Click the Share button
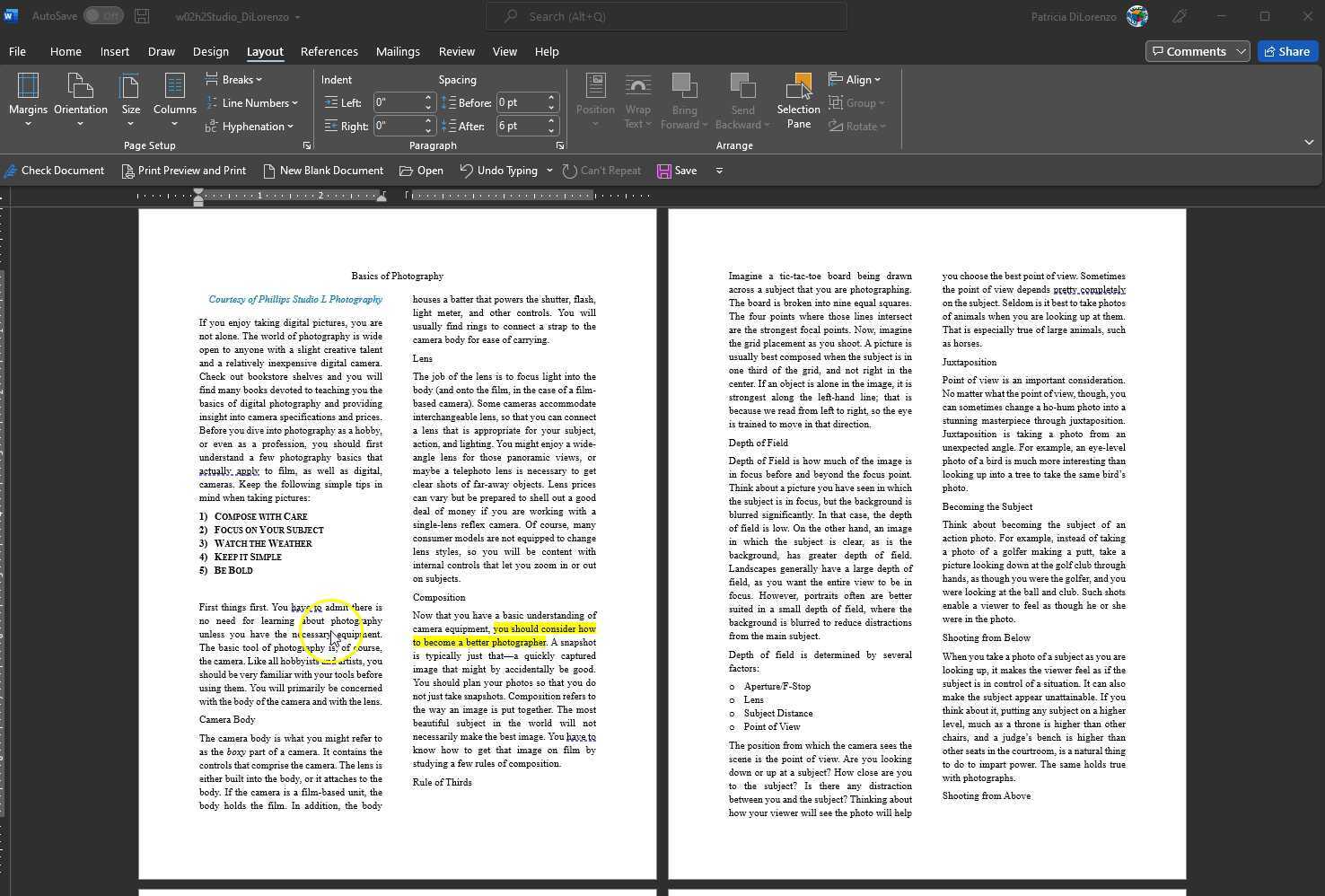 1287,51
